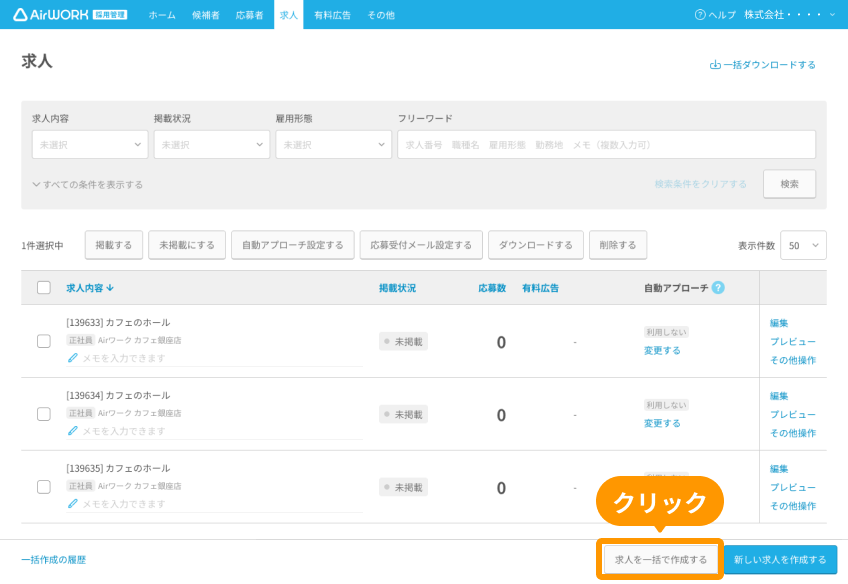Go to the 候補者 tab

point(206,15)
